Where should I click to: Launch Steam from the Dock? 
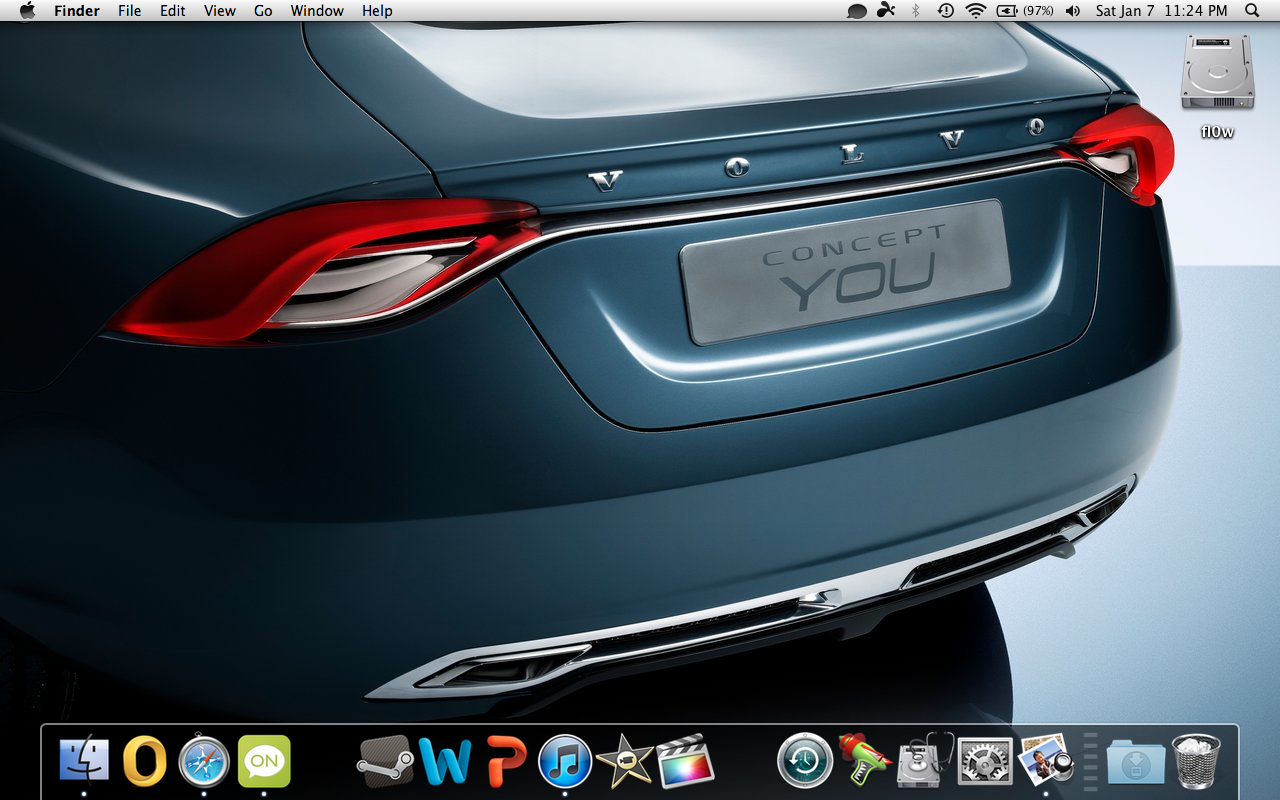(x=385, y=761)
